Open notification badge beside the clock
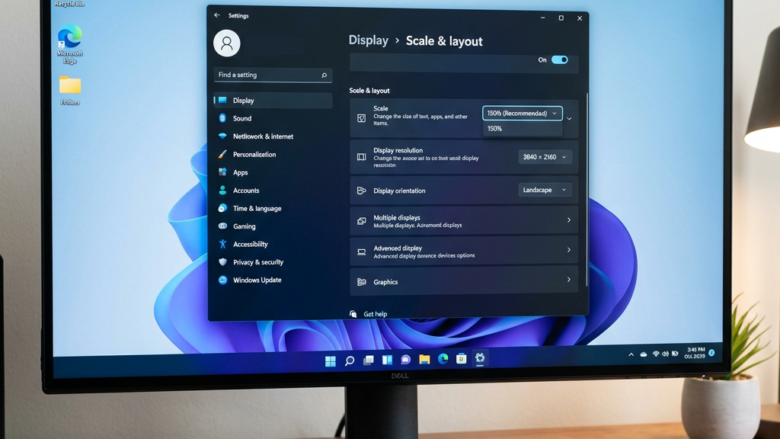The image size is (780, 439). pyautogui.click(x=712, y=352)
